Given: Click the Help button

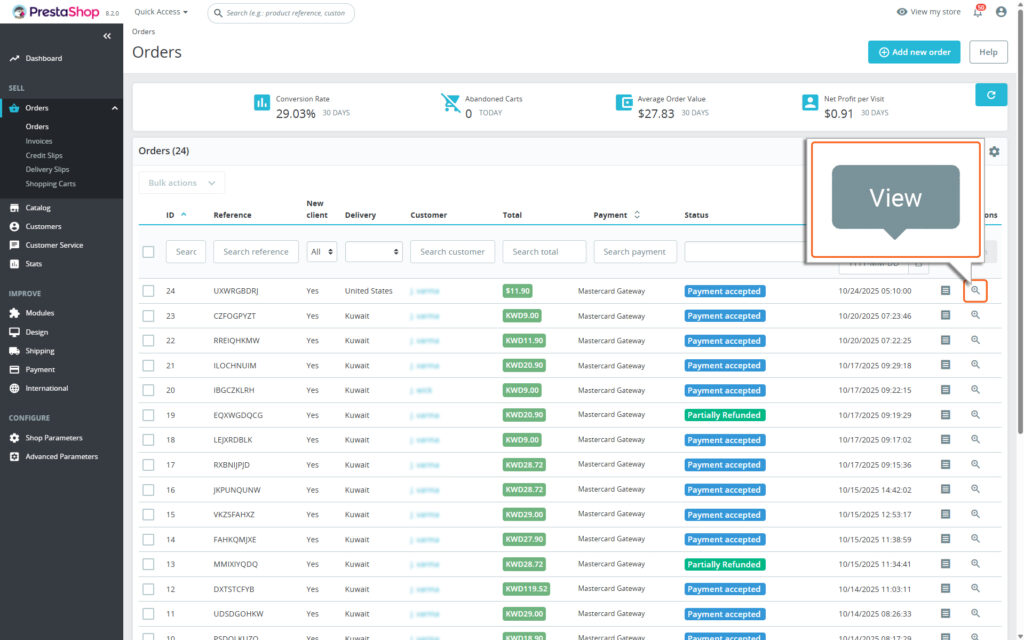Looking at the screenshot, I should point(988,52).
